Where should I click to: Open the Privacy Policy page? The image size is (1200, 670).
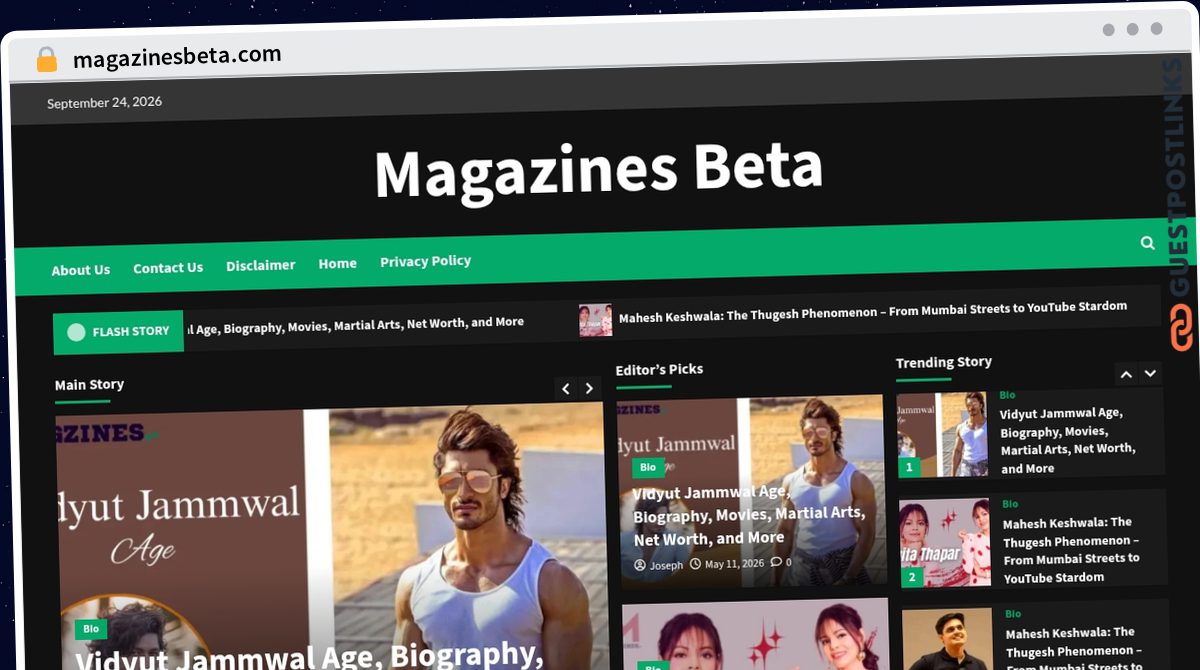click(x=425, y=261)
